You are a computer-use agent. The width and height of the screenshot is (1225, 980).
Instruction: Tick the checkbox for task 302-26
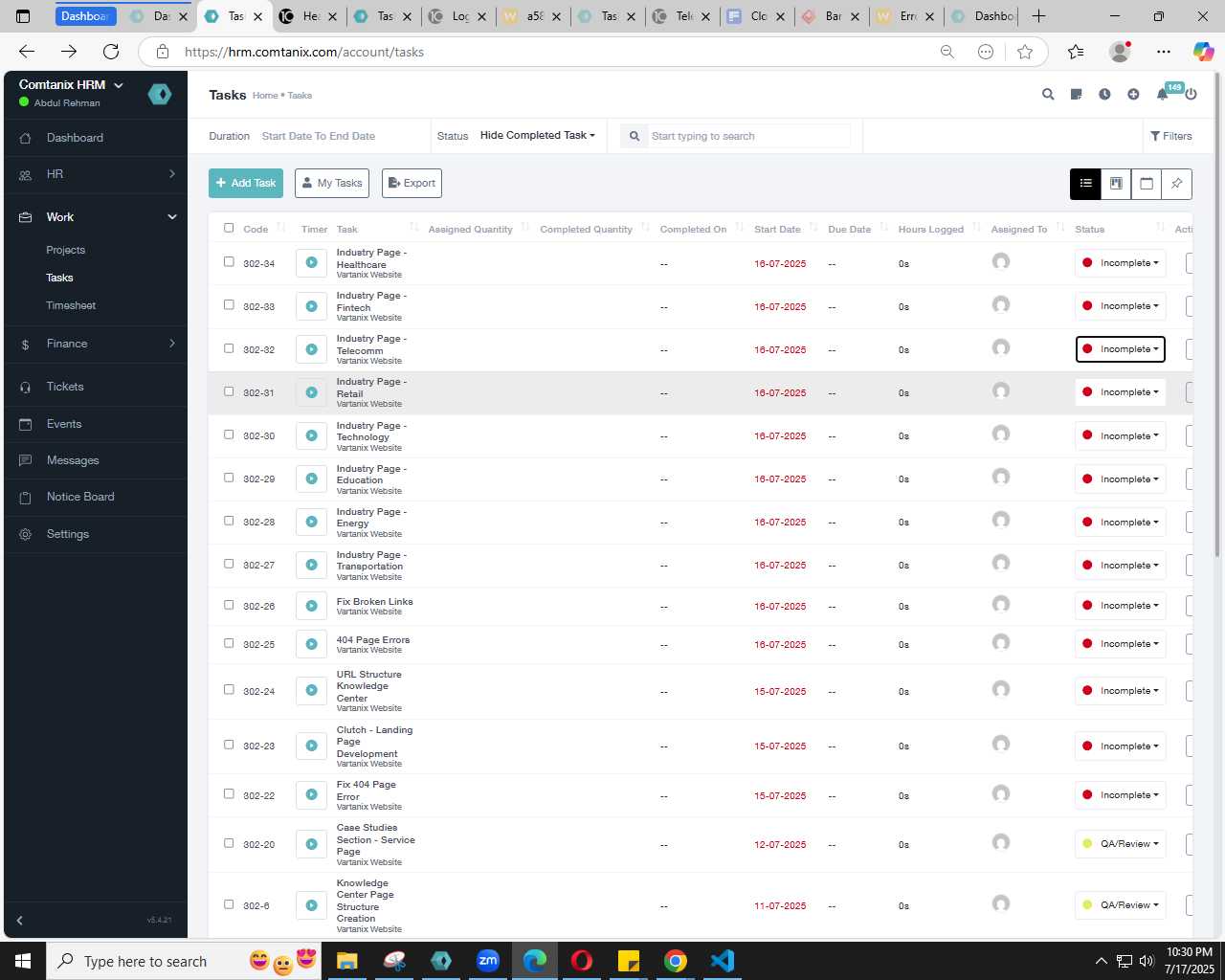pos(229,605)
